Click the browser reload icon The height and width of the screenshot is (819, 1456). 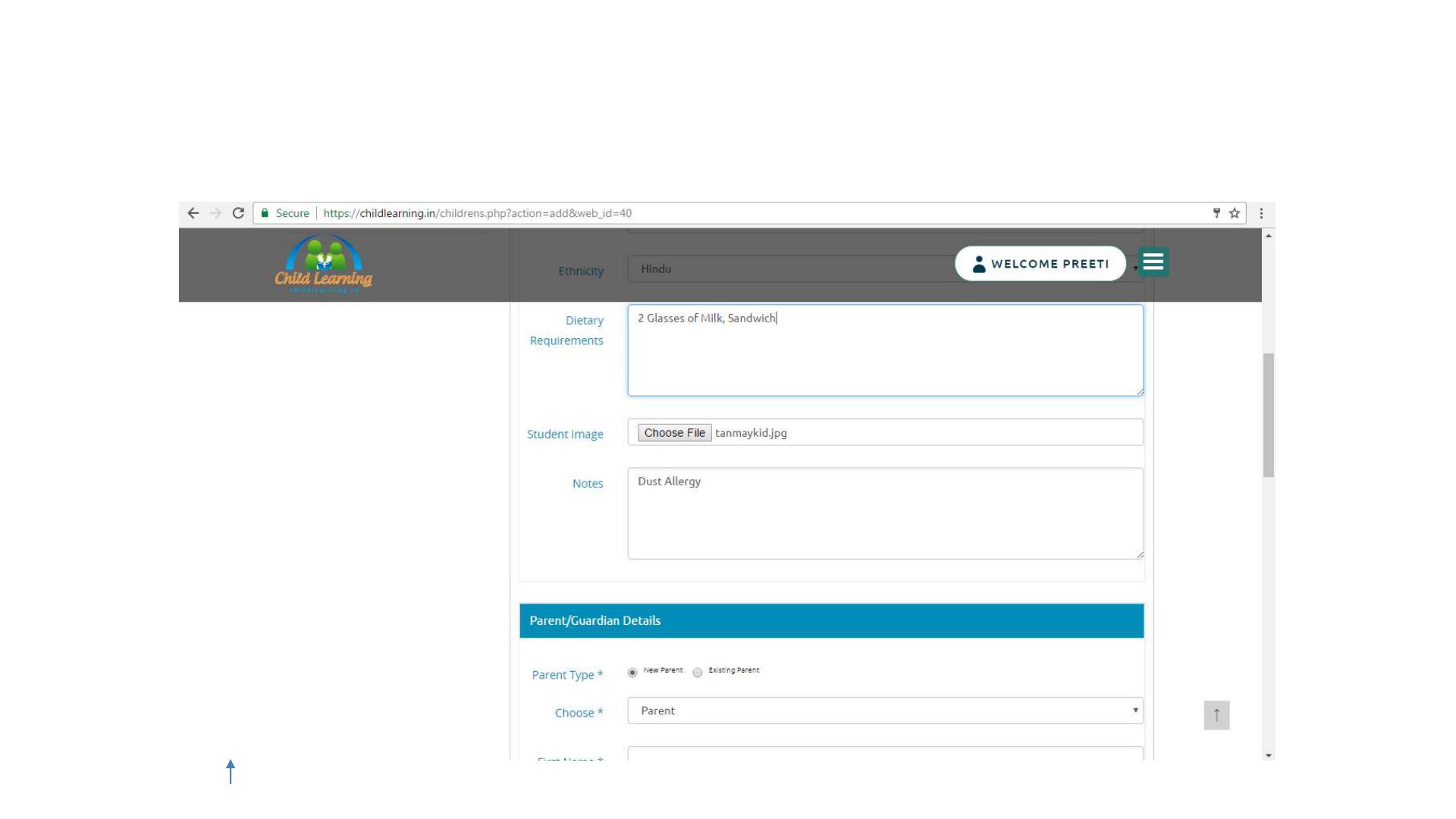[238, 213]
